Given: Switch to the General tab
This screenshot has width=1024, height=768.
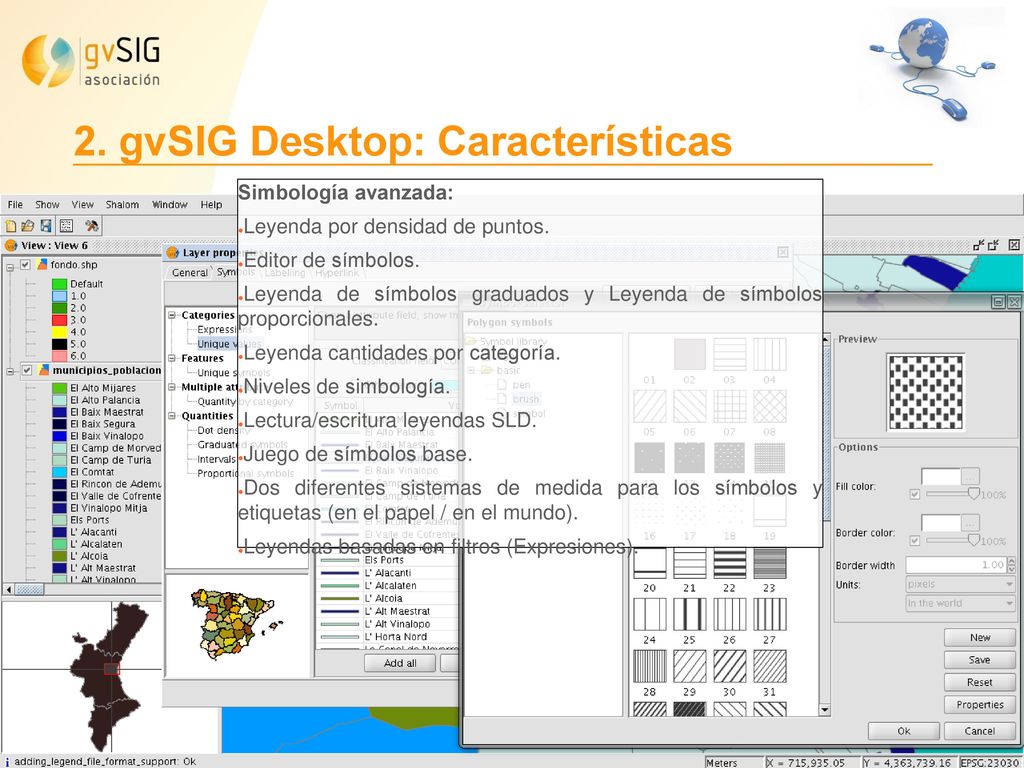Looking at the screenshot, I should point(189,272).
